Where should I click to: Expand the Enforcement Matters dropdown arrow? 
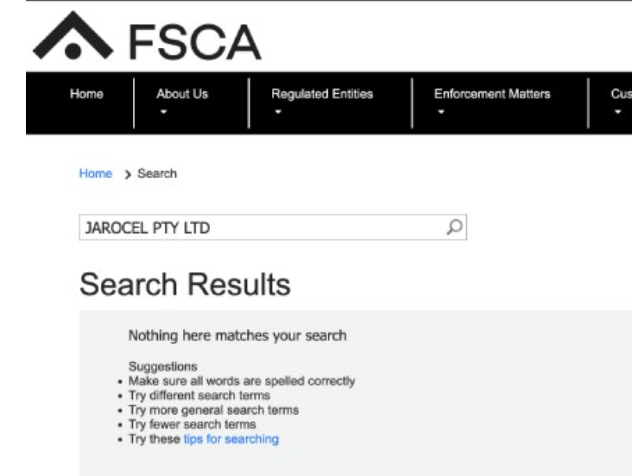pyautogui.click(x=439, y=111)
